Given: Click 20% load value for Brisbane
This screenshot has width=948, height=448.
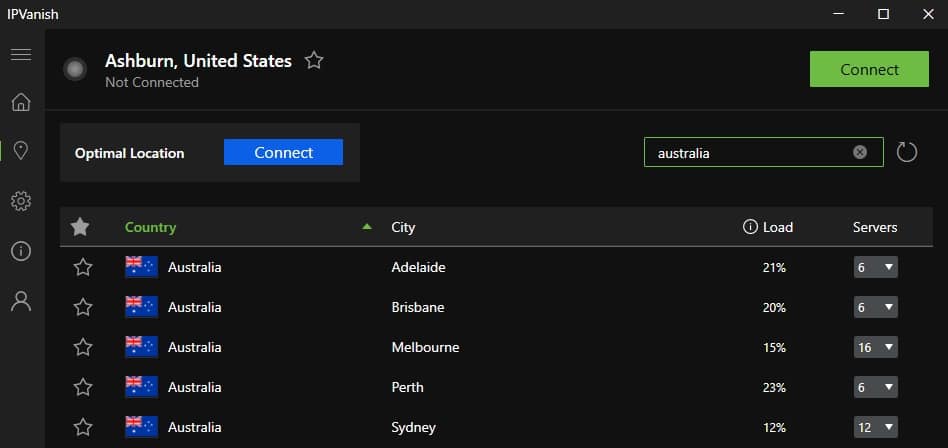Looking at the screenshot, I should click(774, 307).
